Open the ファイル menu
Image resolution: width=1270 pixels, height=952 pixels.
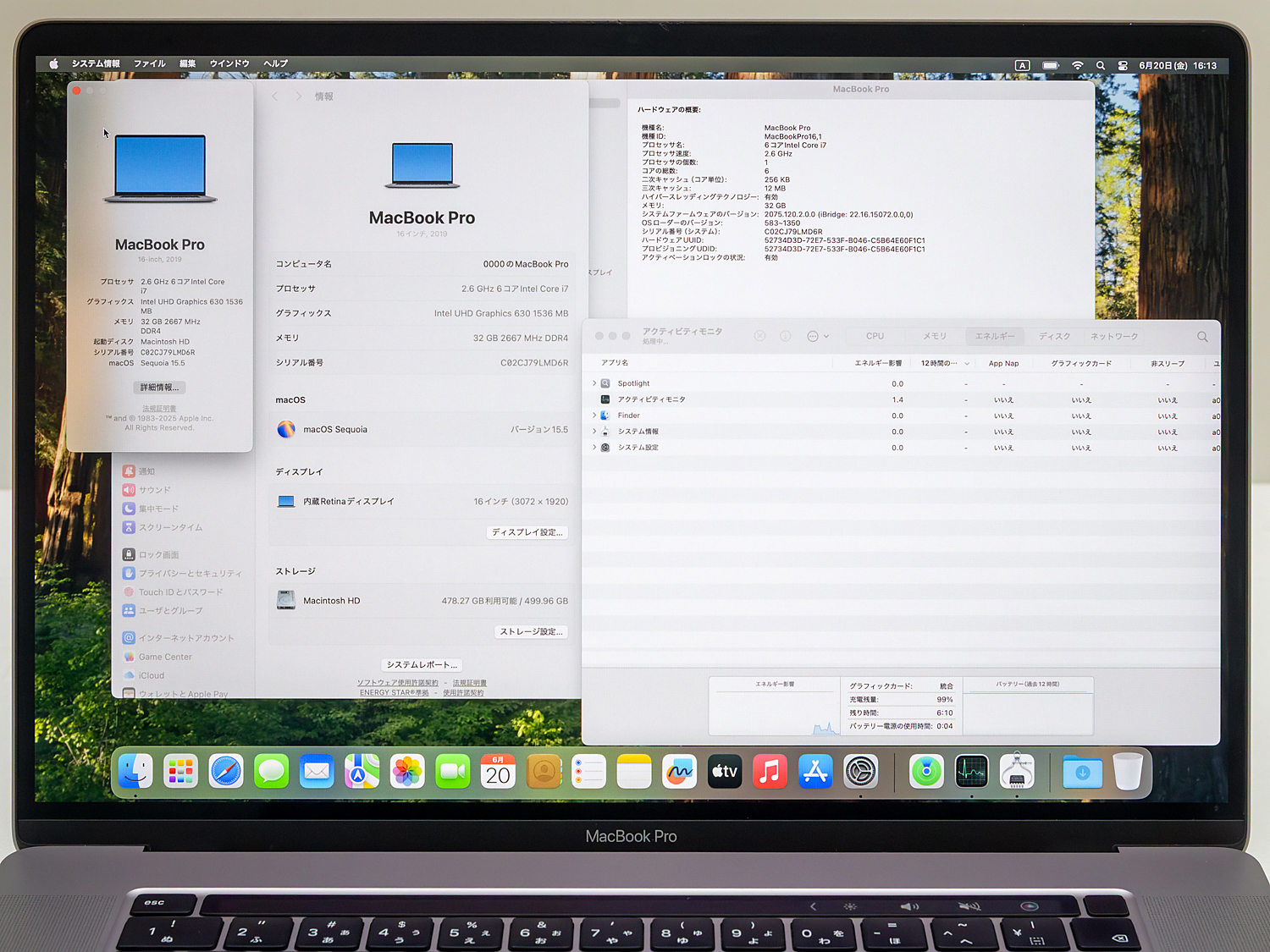click(150, 63)
